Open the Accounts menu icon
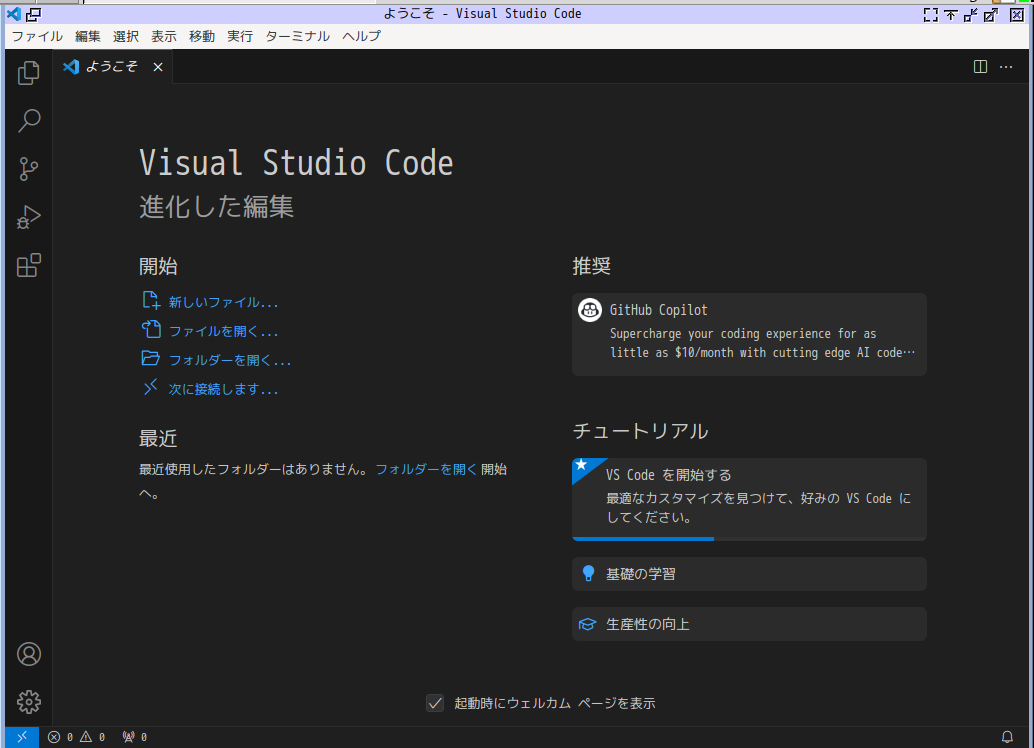 (28, 654)
